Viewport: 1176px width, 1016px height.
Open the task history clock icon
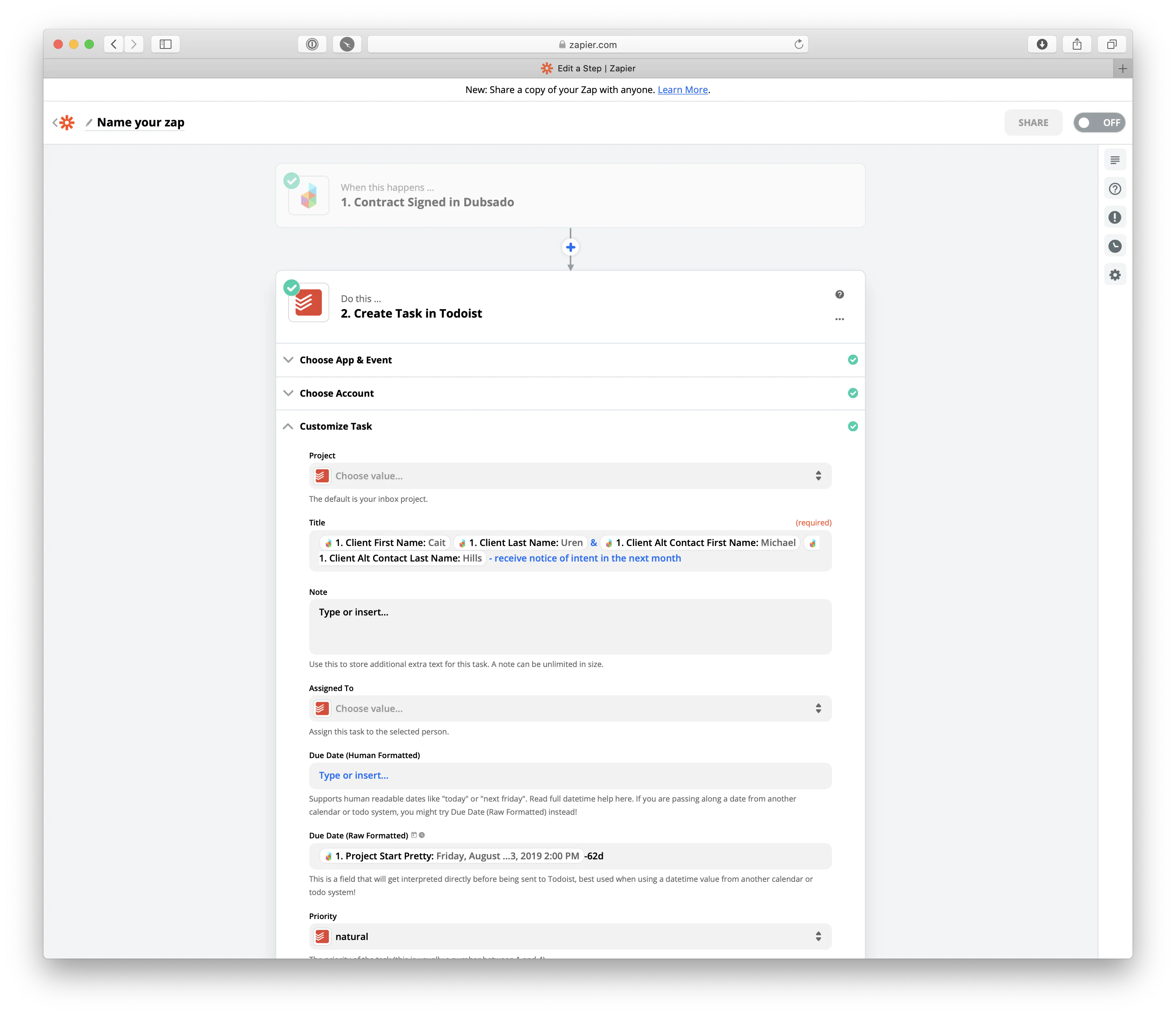click(1115, 246)
